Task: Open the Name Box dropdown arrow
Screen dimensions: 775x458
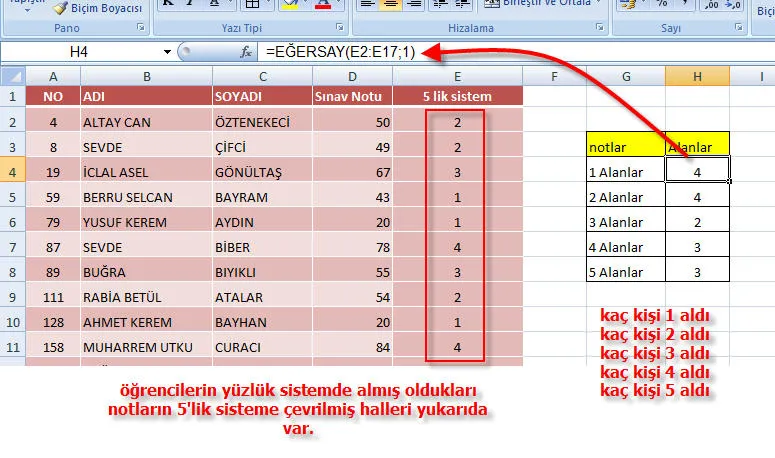Action: (x=167, y=51)
